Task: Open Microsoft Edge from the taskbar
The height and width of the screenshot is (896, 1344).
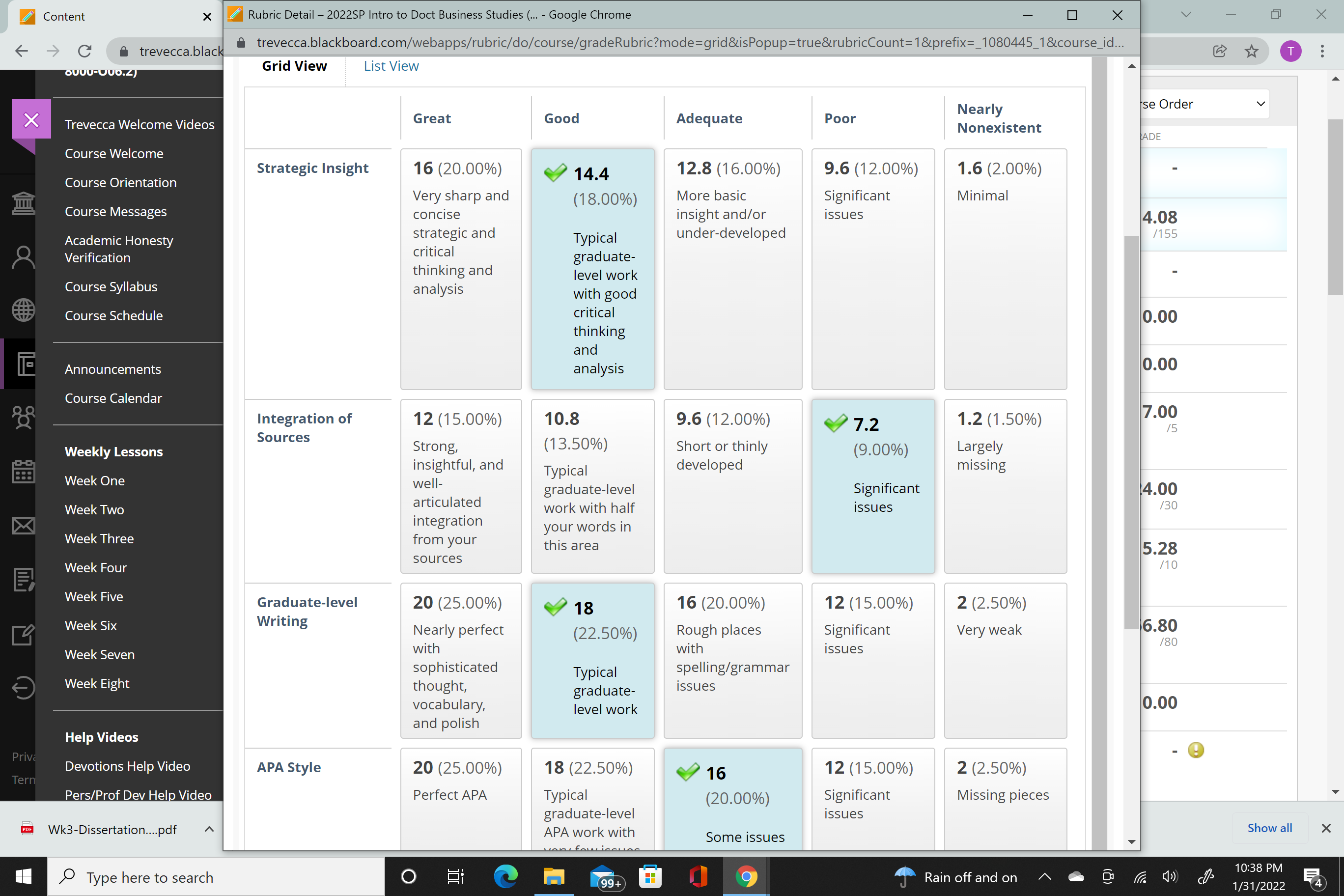Action: (505, 876)
